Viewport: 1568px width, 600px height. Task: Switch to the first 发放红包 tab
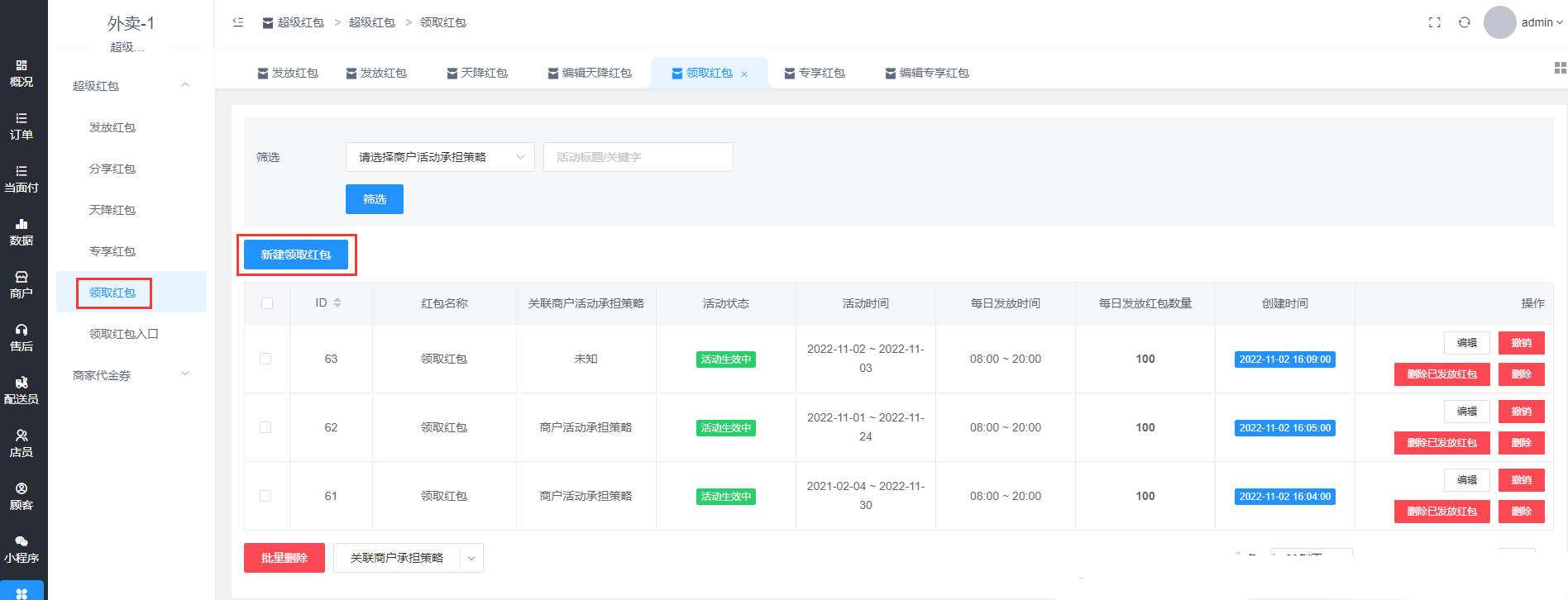288,73
